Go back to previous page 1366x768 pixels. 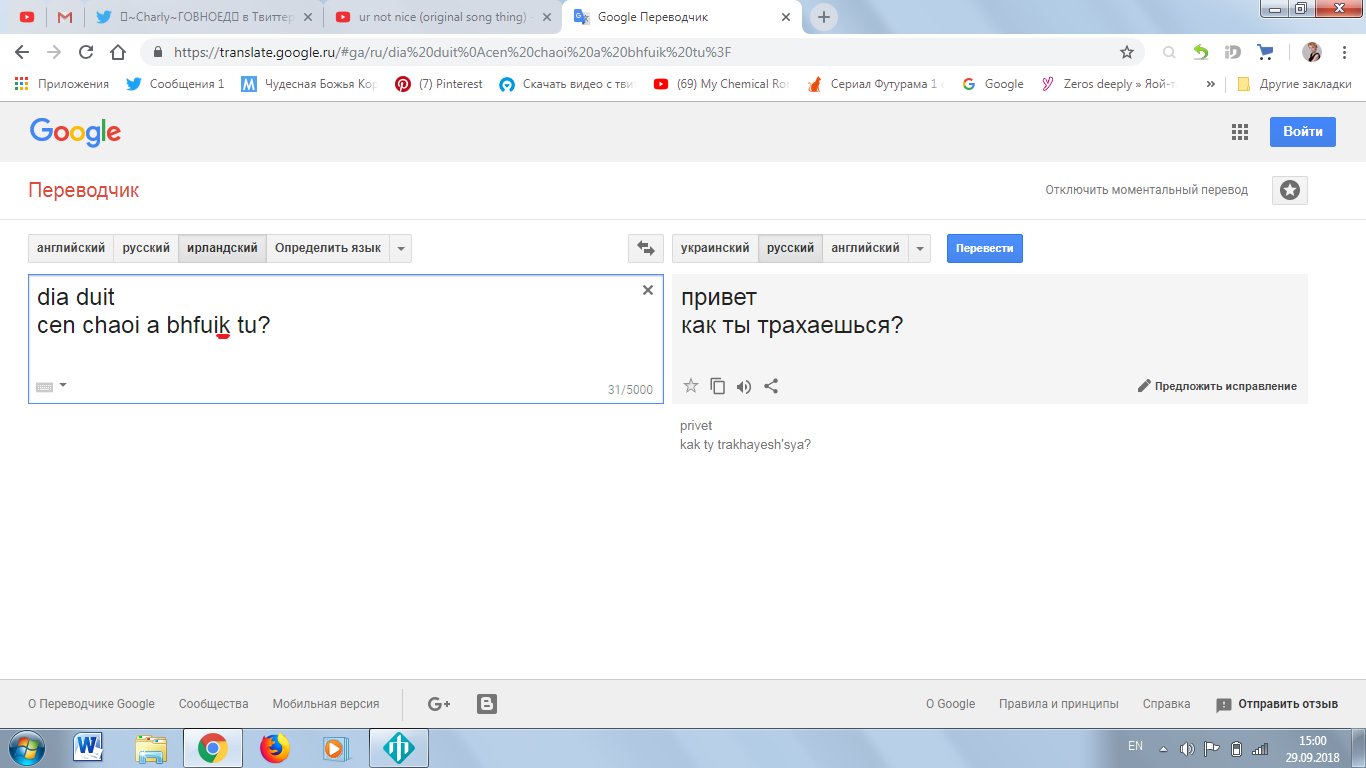(22, 52)
